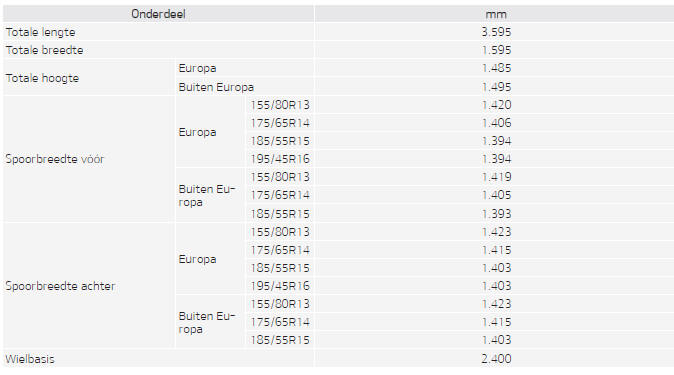Screen dimensions: 674x375
Task: Click the 1.393 track width value
Action: [496, 214]
